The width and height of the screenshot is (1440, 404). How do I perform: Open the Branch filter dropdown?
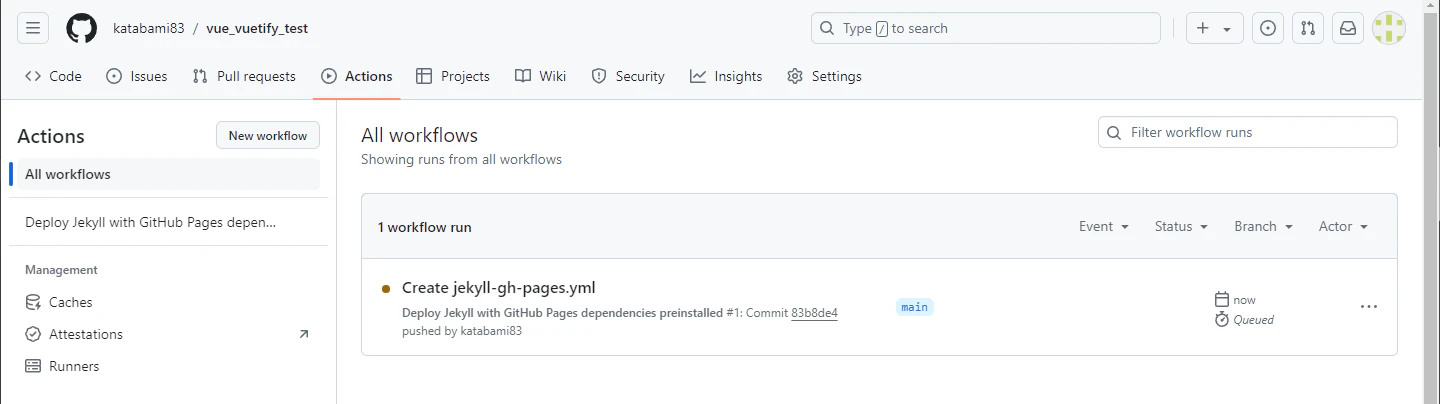point(1264,227)
